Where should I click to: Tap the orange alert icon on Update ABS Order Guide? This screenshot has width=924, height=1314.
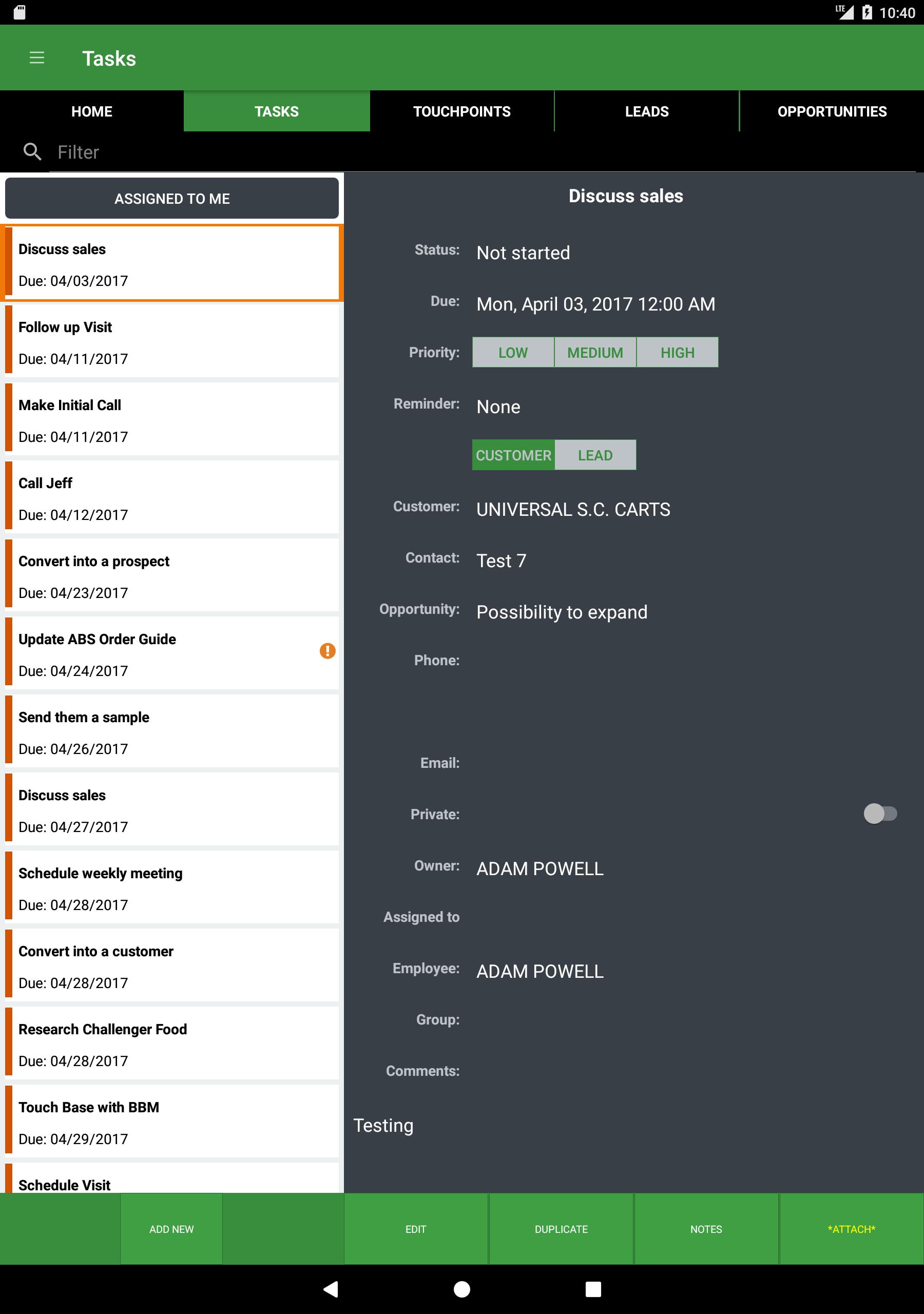click(x=327, y=651)
